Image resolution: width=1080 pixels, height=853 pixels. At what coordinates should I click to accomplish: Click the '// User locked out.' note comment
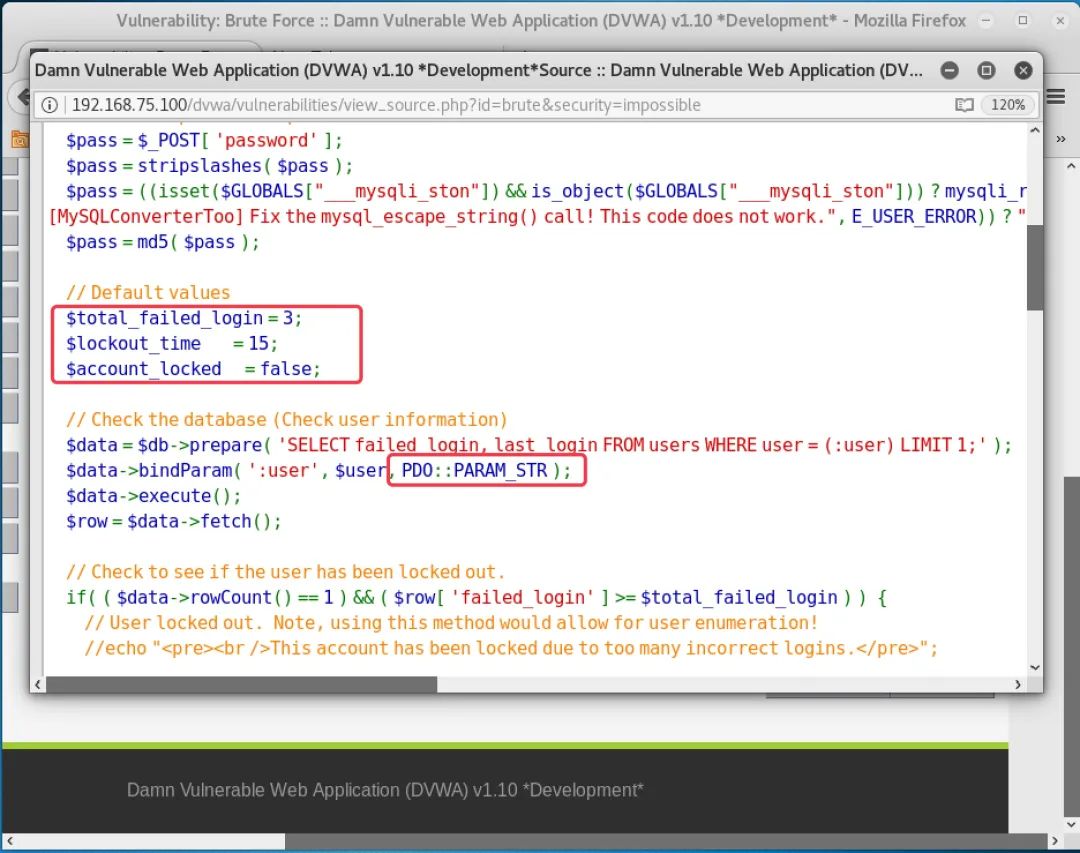pyautogui.click(x=451, y=623)
